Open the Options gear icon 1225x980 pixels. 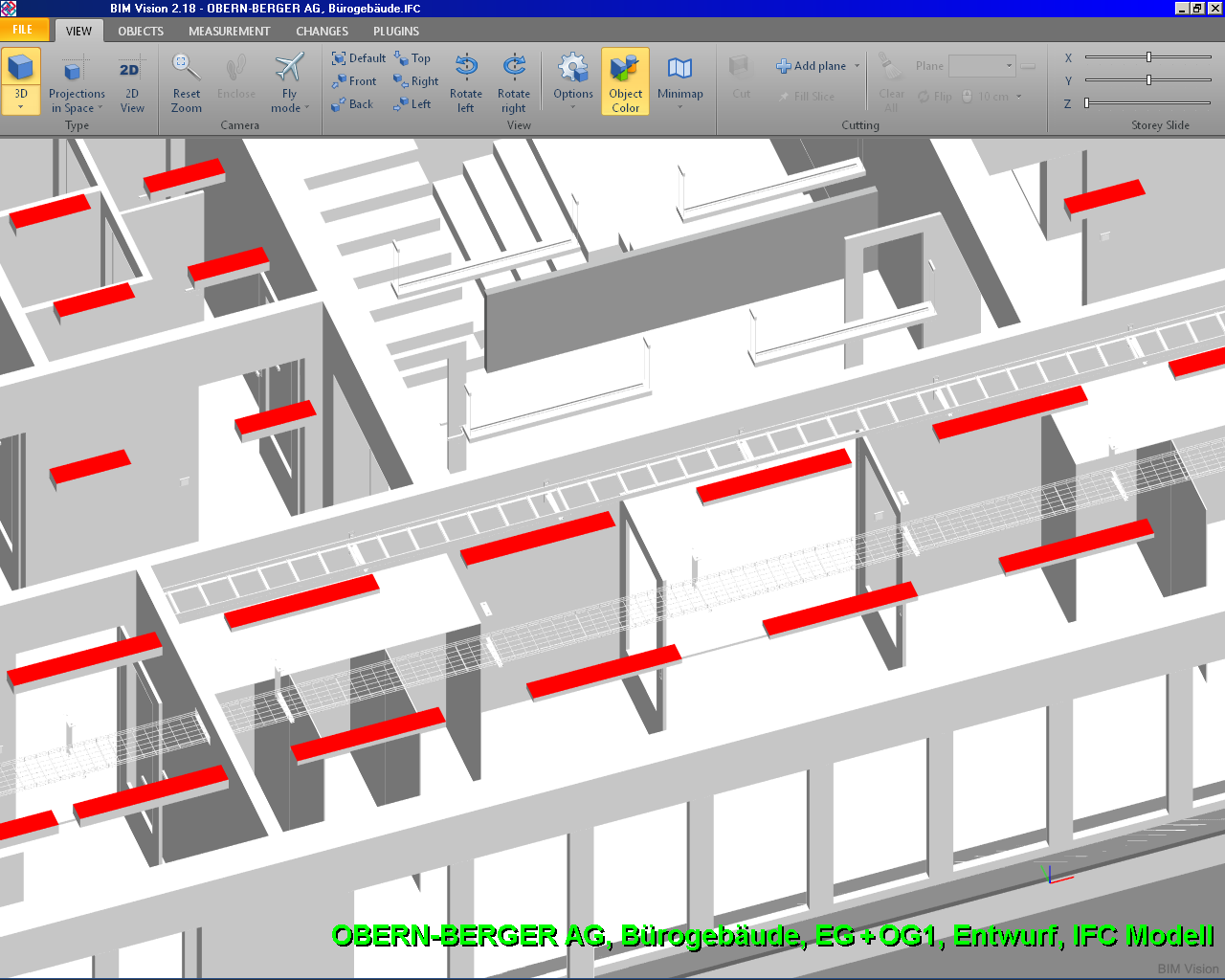pyautogui.click(x=573, y=67)
